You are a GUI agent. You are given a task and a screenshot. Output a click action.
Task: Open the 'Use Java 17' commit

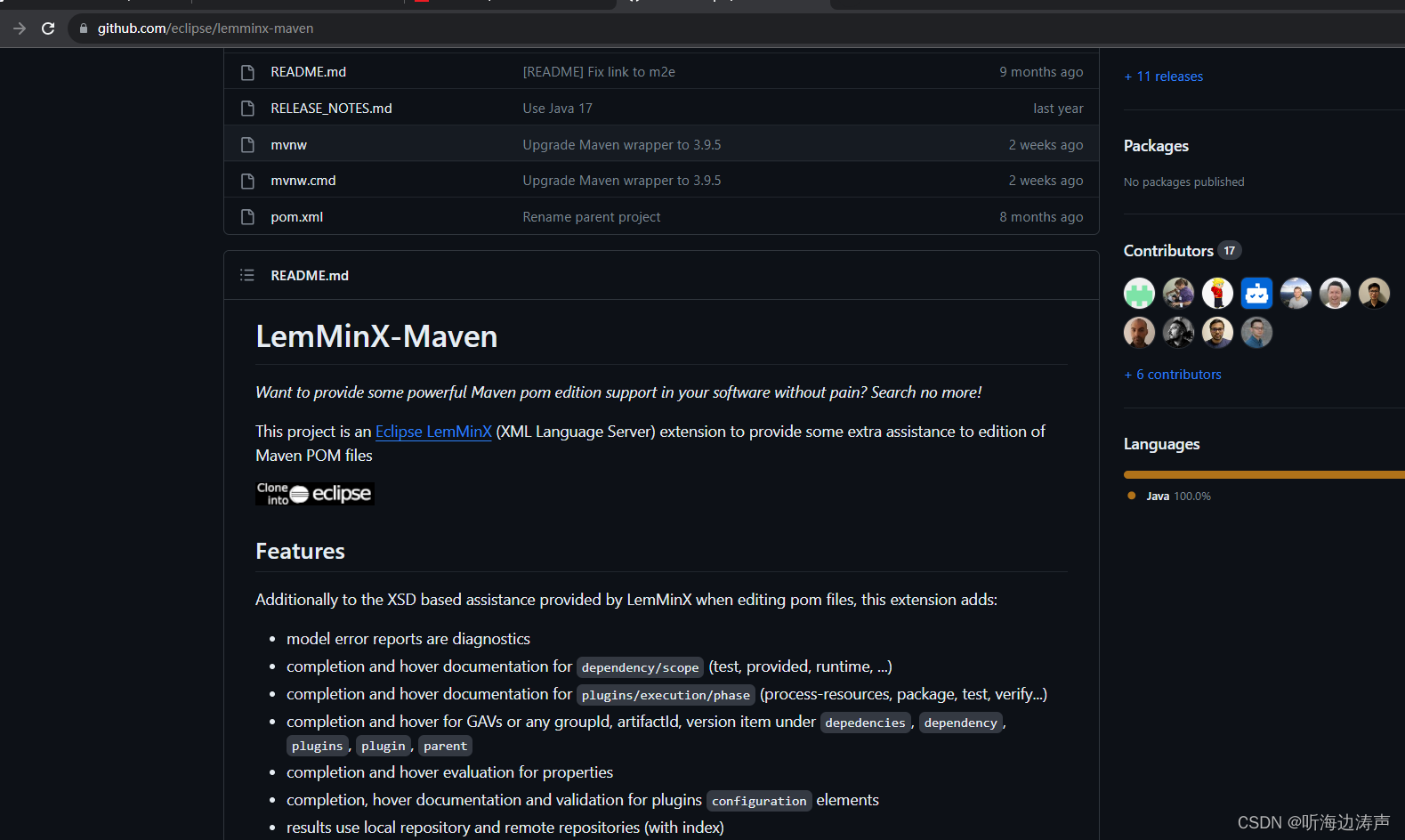click(557, 109)
